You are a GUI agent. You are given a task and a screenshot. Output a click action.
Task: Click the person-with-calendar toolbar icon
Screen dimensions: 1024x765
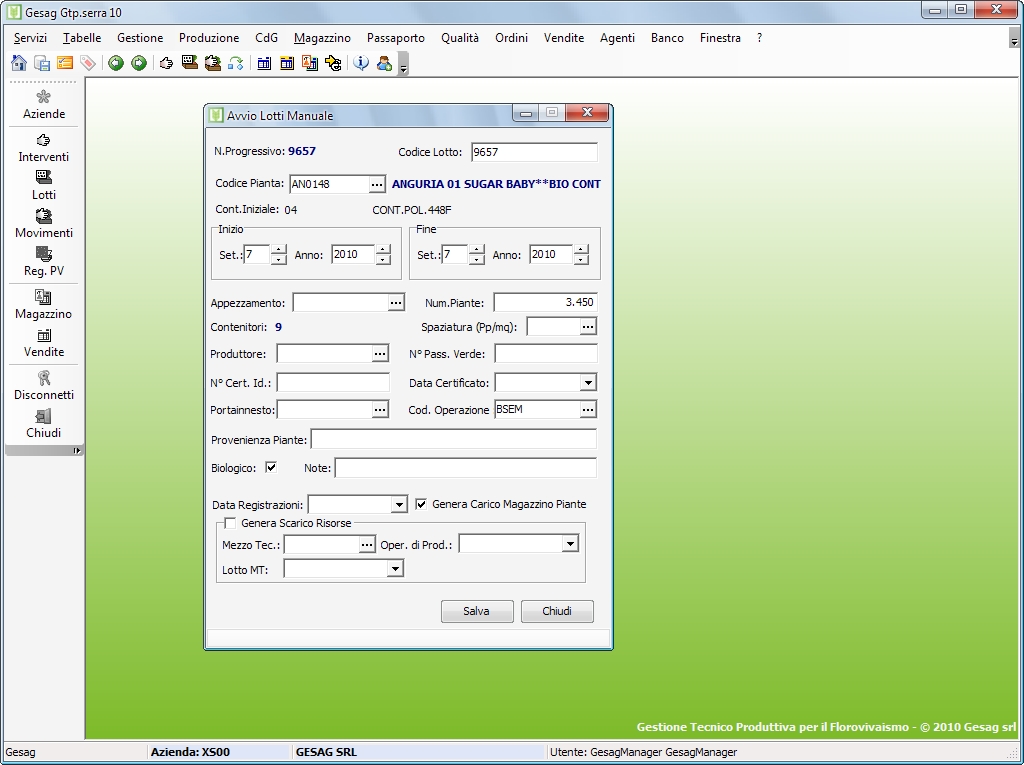click(310, 63)
